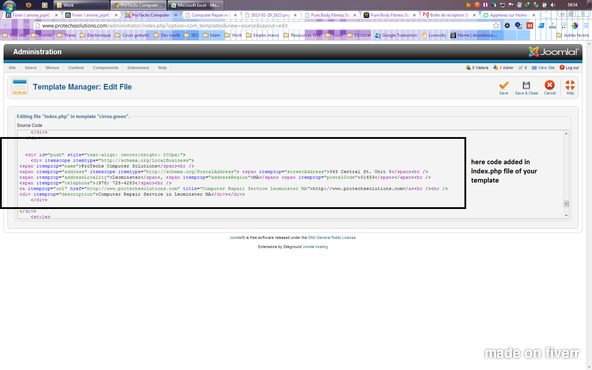
Task: Click the gear extension icon in toolbar
Action: tap(507, 26)
